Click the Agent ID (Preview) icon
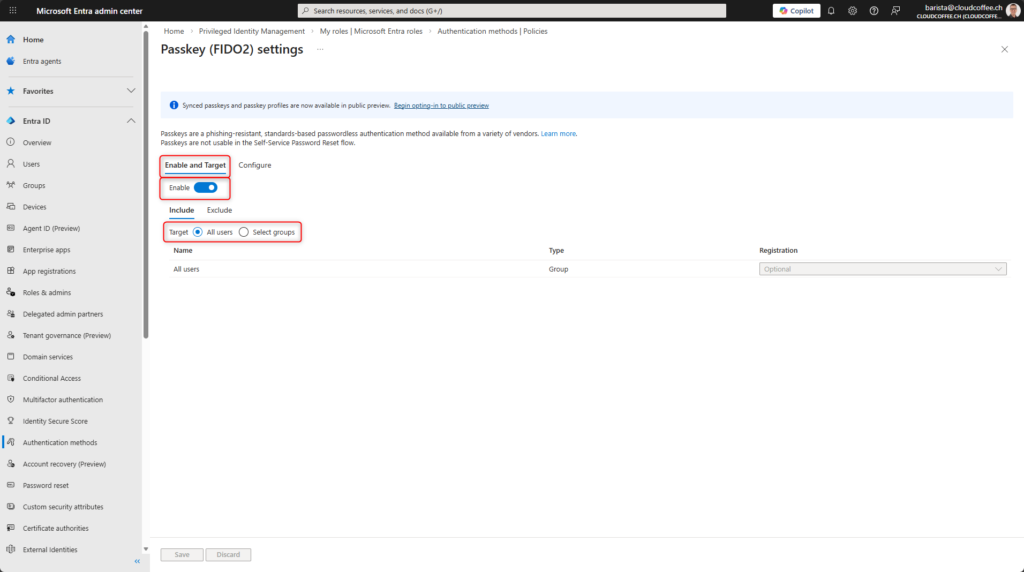This screenshot has width=1024, height=572. point(10,228)
